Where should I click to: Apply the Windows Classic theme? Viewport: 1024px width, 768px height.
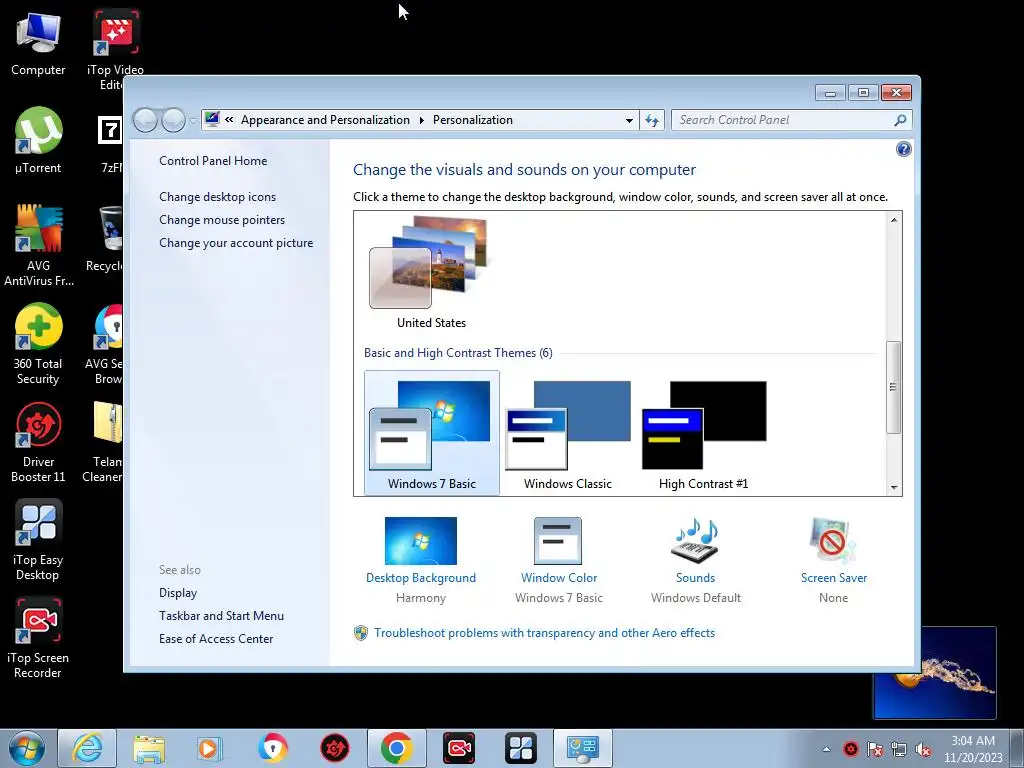[x=568, y=433]
